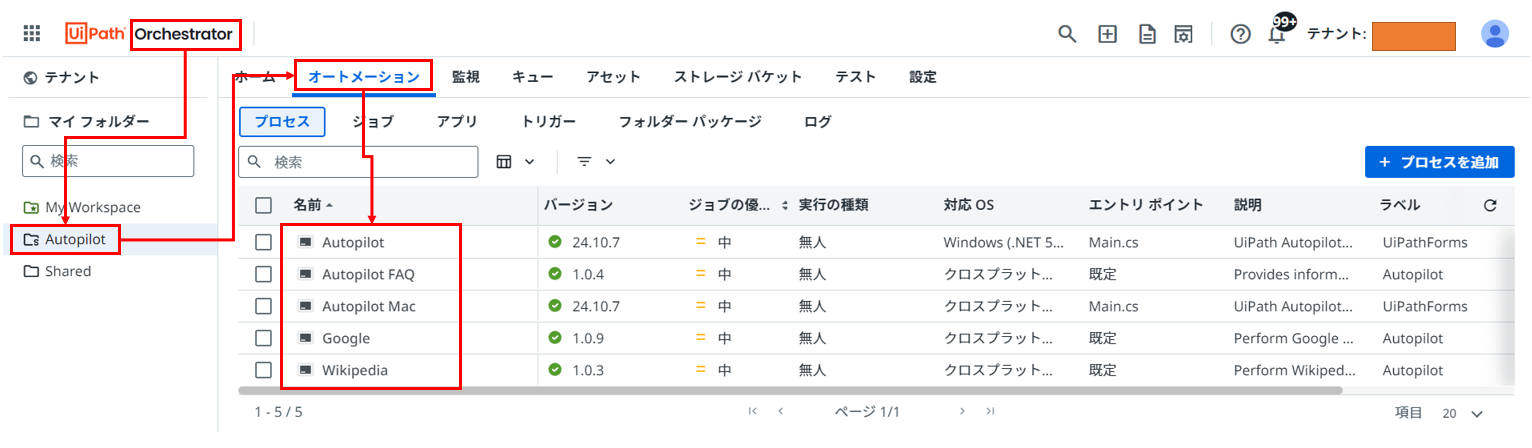Open the app launcher grid icon
This screenshot has height=448, width=1532.
tap(32, 34)
